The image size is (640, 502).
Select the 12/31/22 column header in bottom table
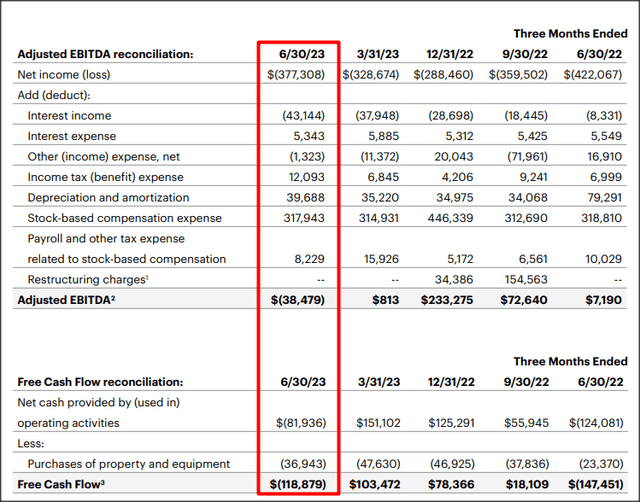pos(452,381)
